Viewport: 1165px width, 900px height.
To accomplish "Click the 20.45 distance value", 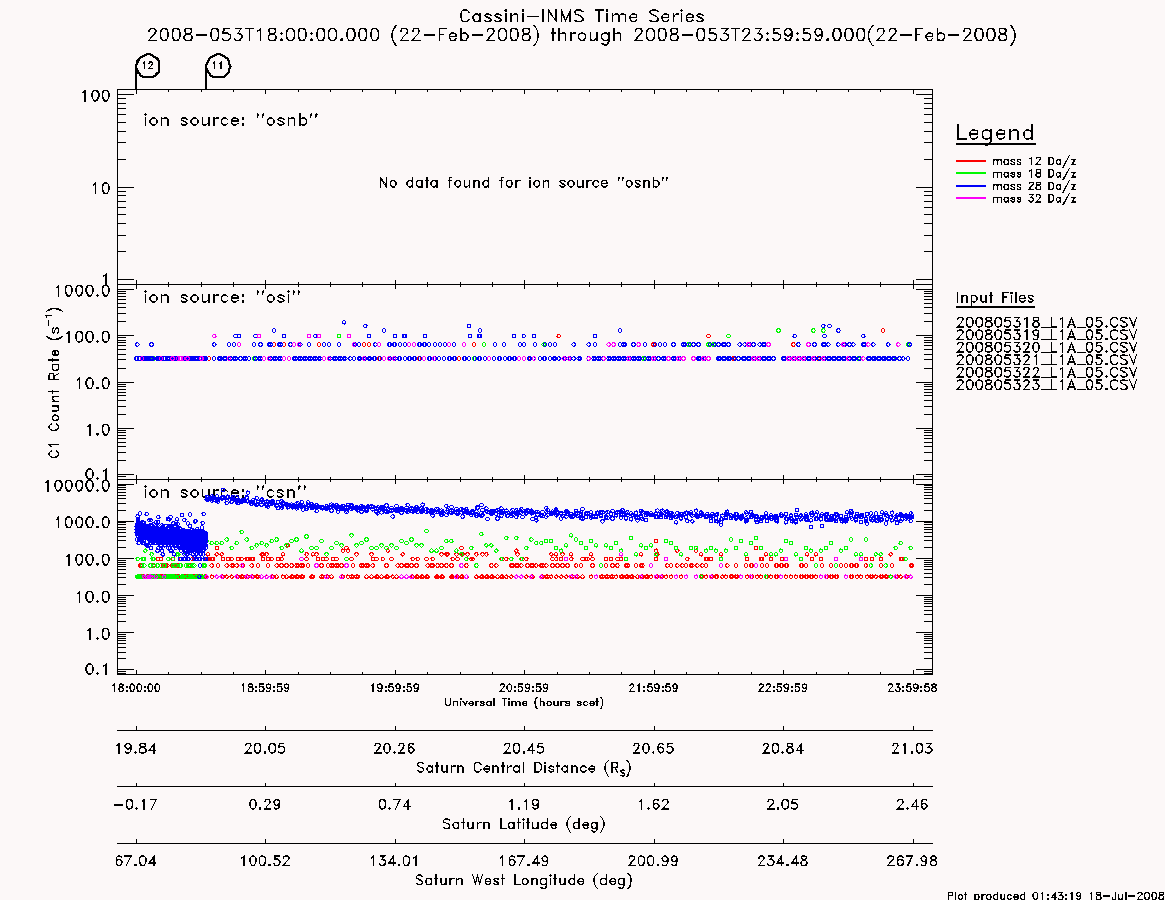I will click(x=524, y=748).
